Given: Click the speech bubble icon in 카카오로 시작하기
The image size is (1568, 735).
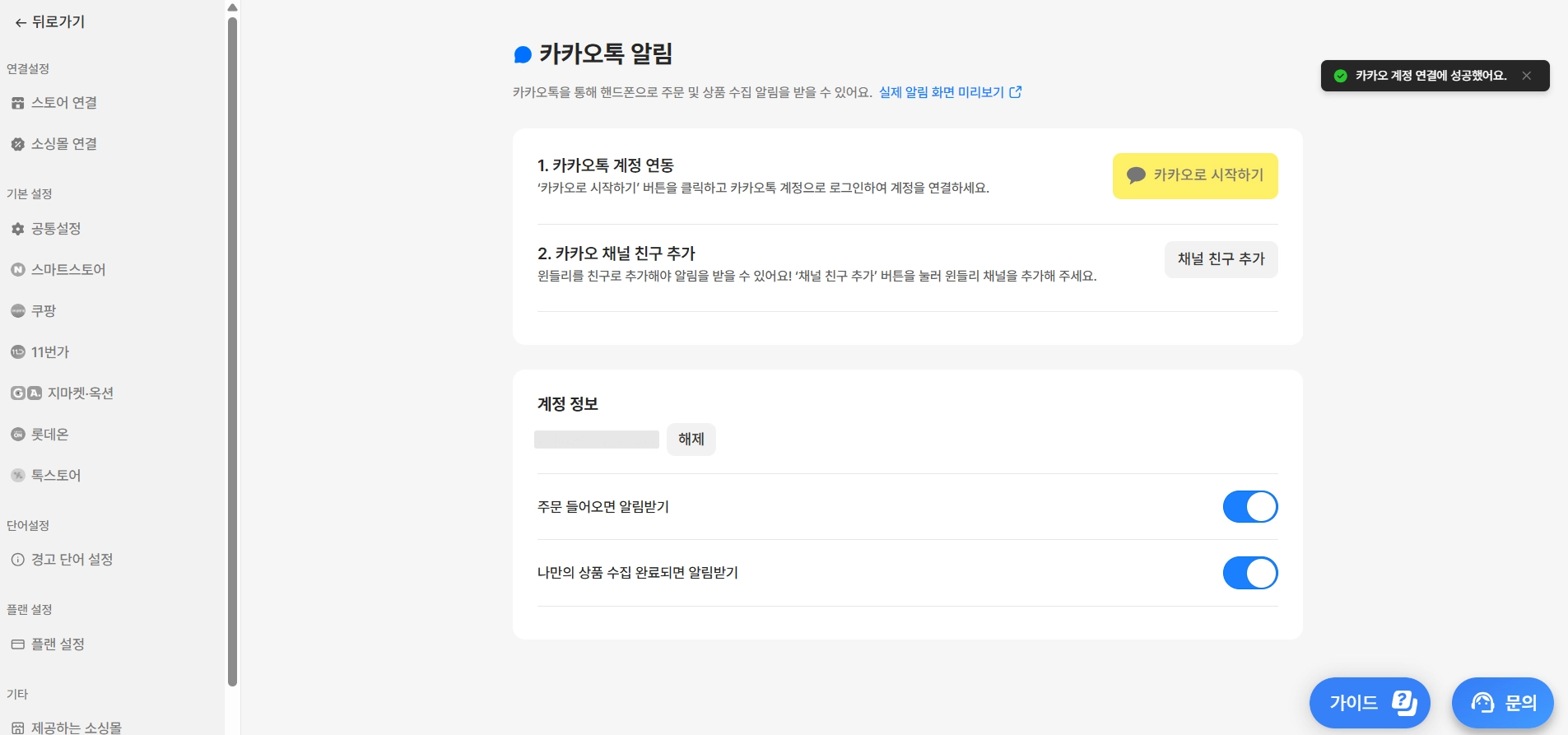Looking at the screenshot, I should click(x=1136, y=175).
